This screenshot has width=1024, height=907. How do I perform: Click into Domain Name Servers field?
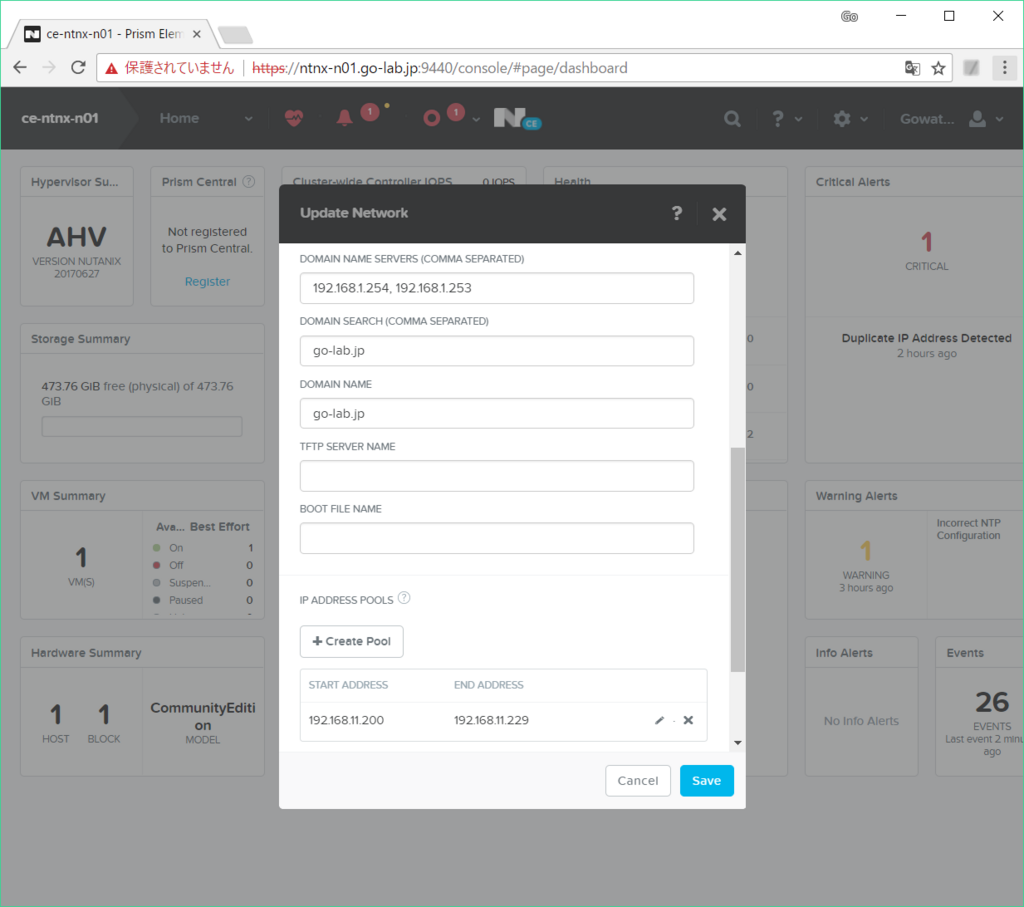click(496, 288)
